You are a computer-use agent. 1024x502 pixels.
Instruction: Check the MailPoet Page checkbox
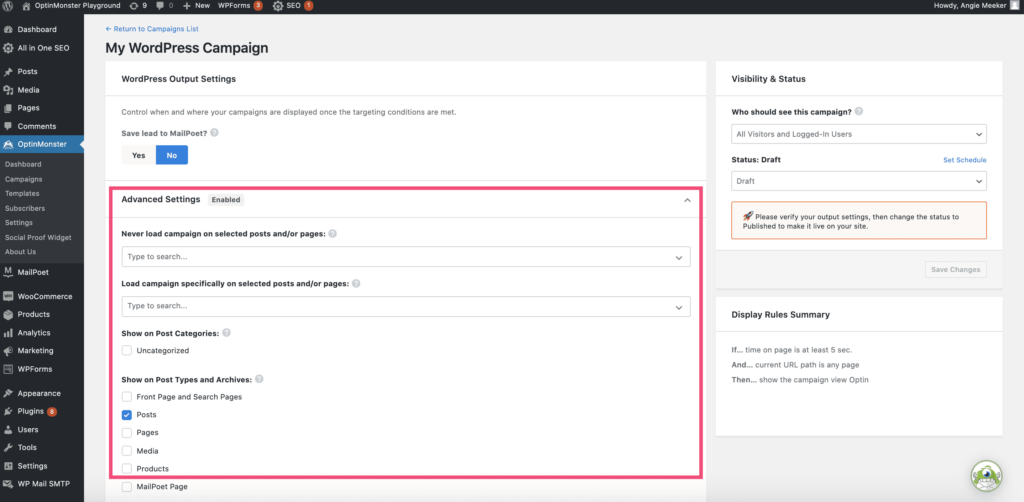[127, 487]
